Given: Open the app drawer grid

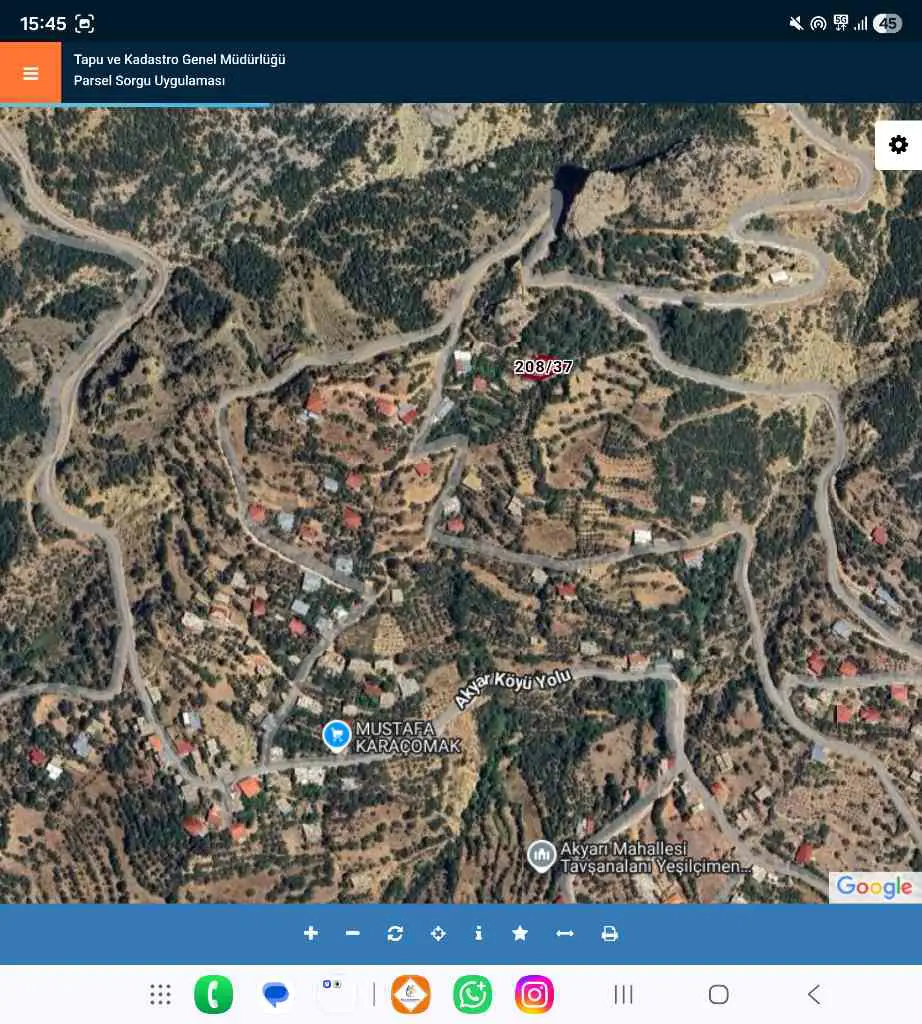Looking at the screenshot, I should pyautogui.click(x=160, y=994).
